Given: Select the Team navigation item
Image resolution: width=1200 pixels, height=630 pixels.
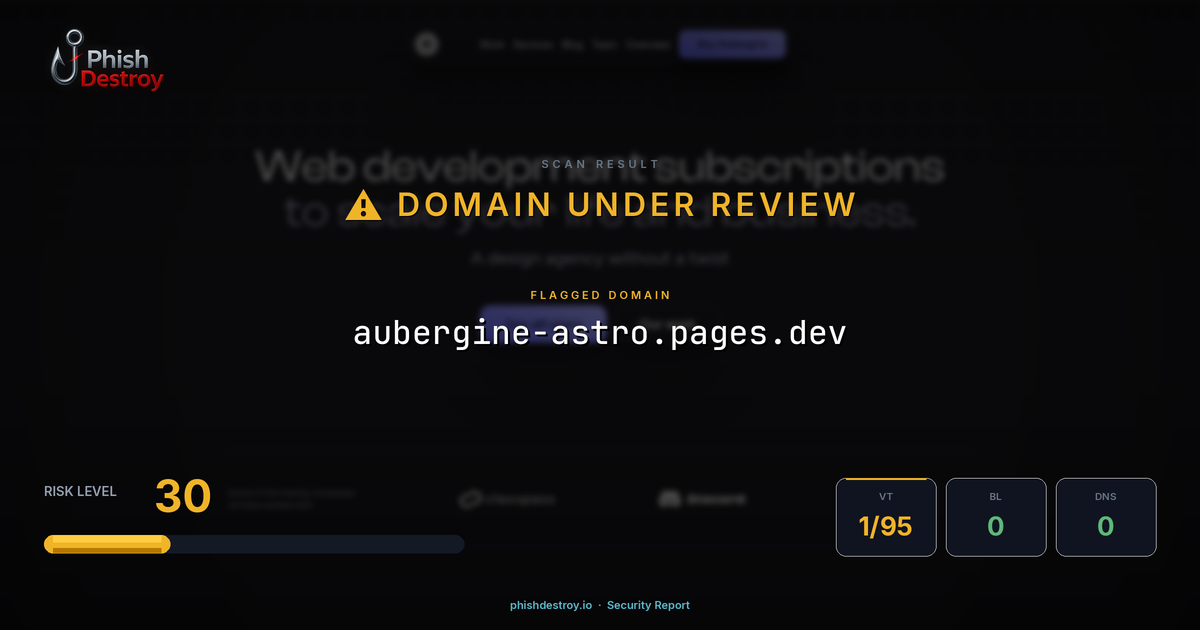Looking at the screenshot, I should 604,44.
